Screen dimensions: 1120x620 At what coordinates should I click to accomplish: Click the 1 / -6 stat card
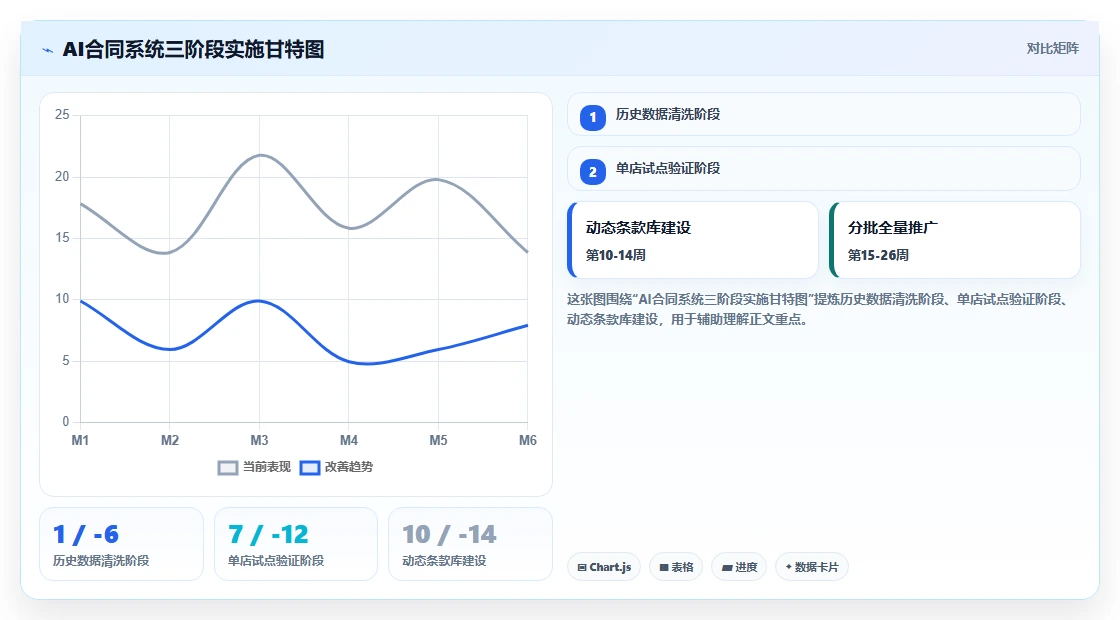coord(121,544)
